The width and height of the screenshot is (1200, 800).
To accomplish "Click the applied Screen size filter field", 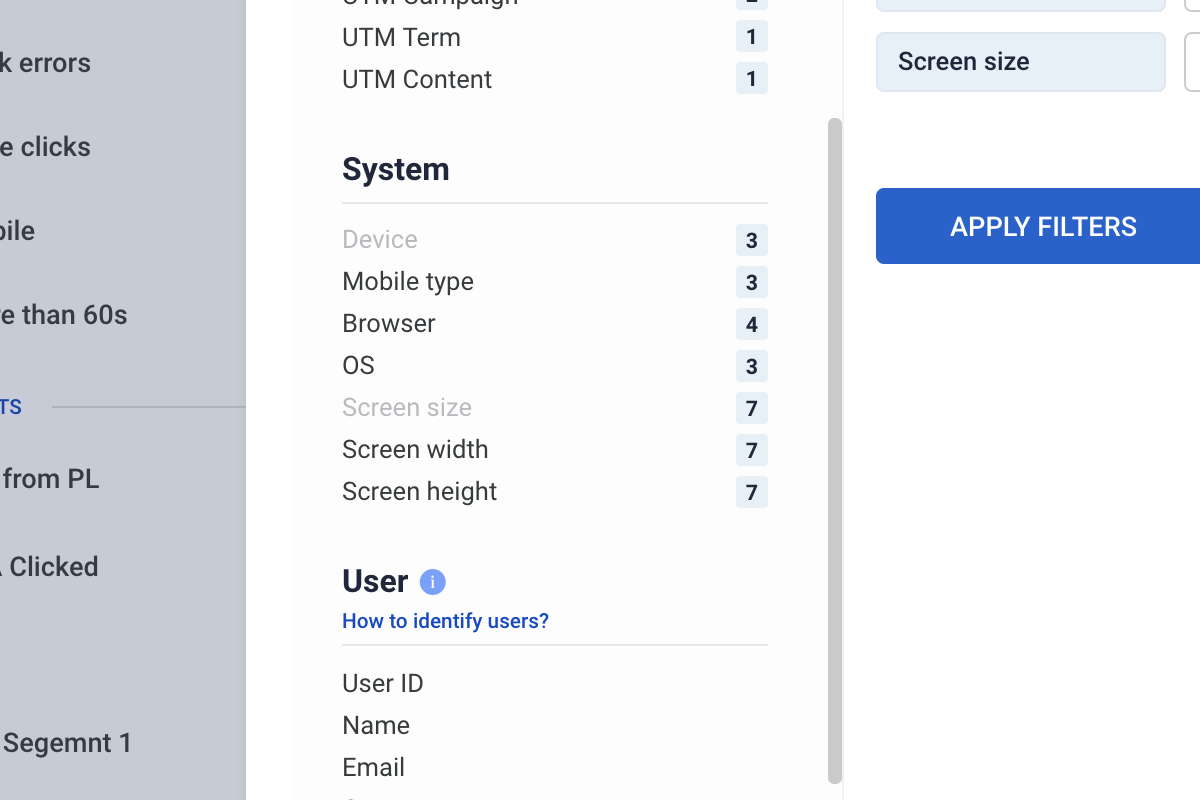I will (1020, 62).
